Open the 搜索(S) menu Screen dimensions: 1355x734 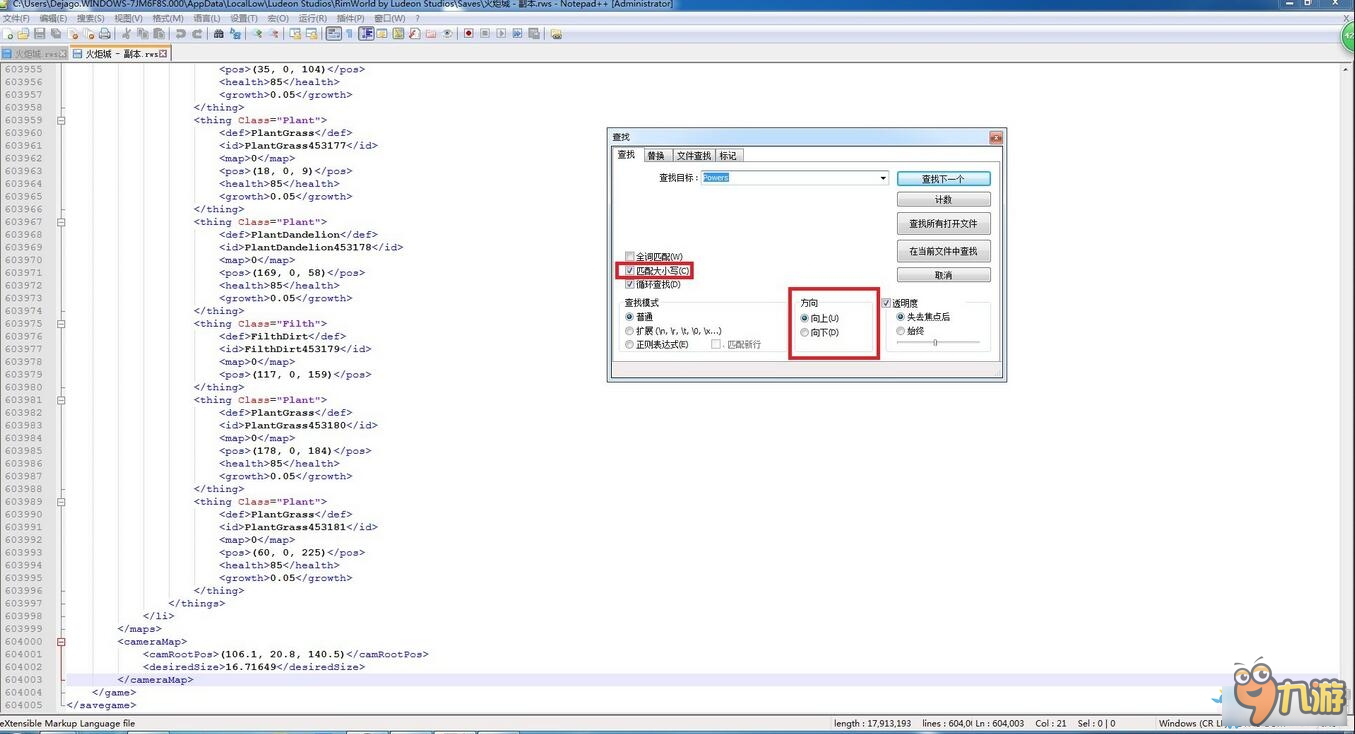[90, 18]
